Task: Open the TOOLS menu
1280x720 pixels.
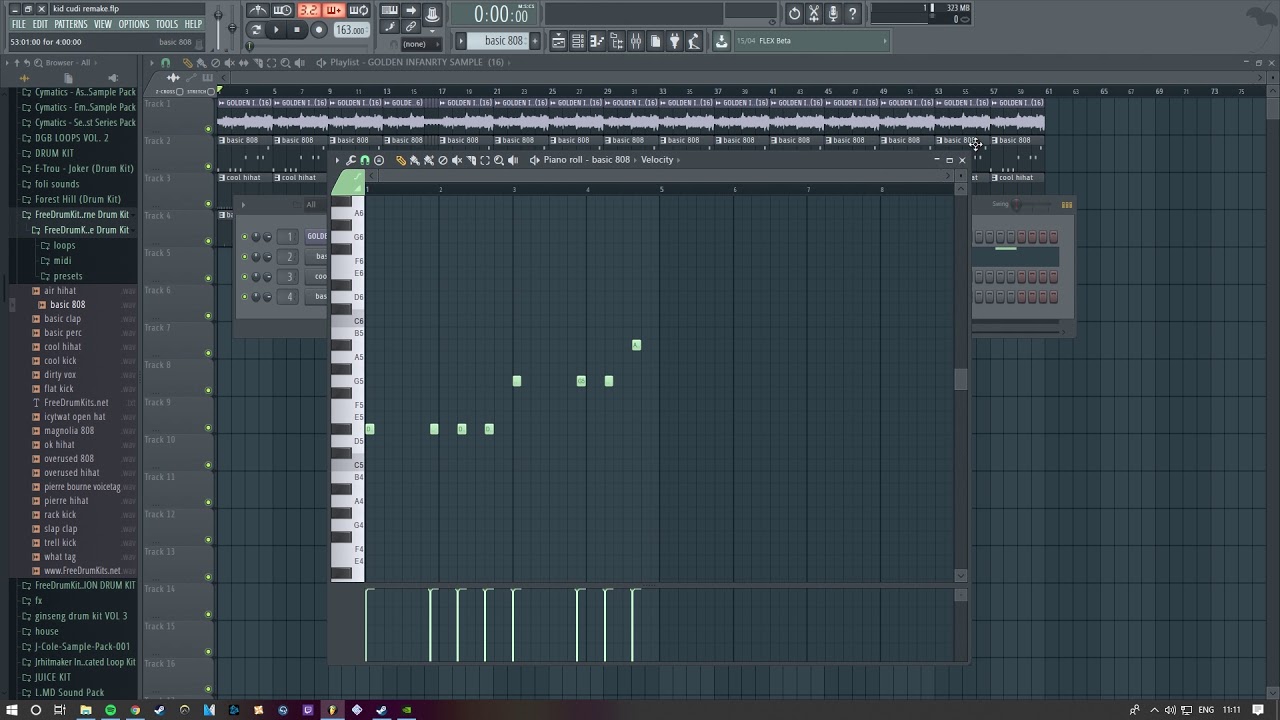Action: (x=167, y=24)
